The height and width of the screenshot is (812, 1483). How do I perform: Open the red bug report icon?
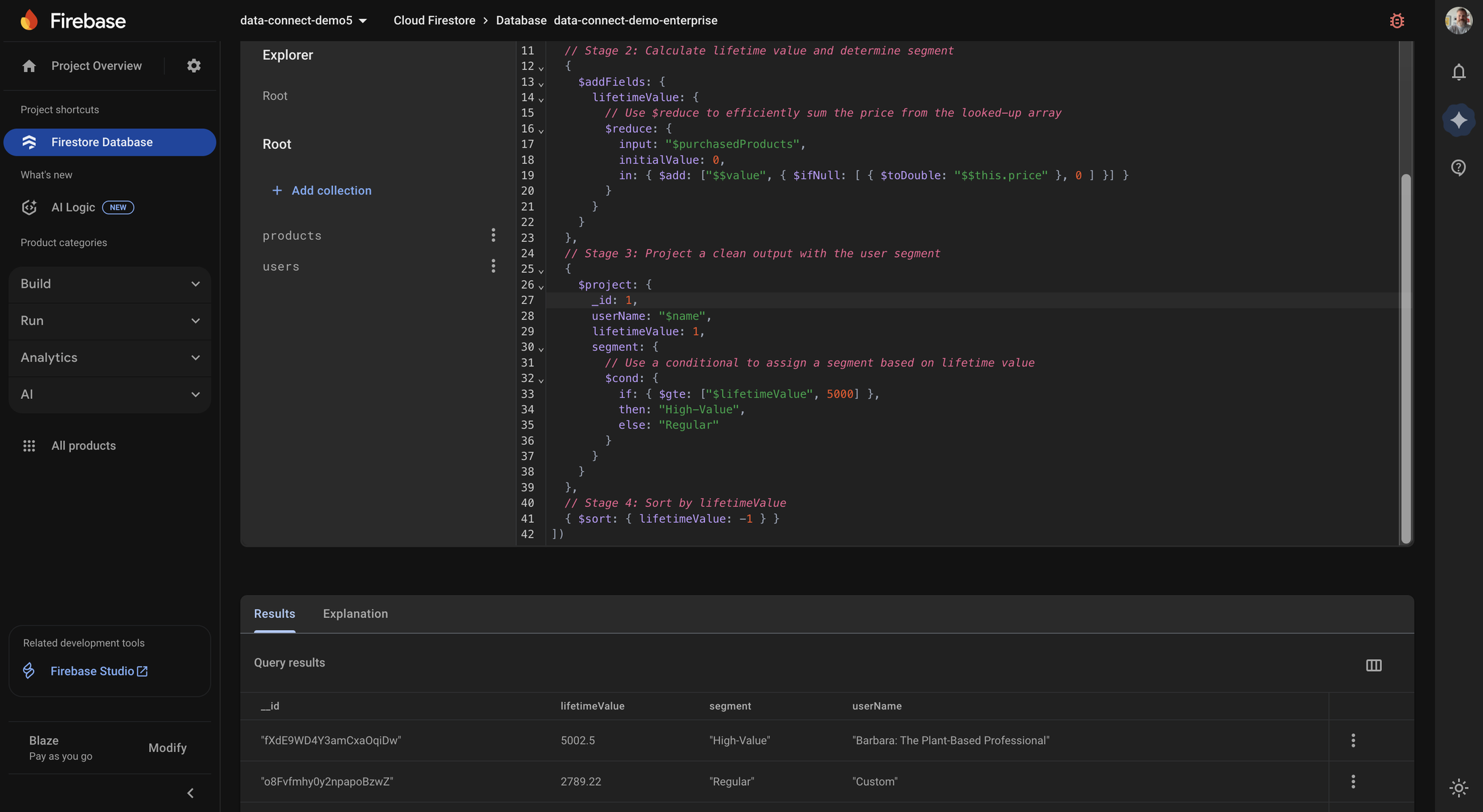click(1397, 21)
